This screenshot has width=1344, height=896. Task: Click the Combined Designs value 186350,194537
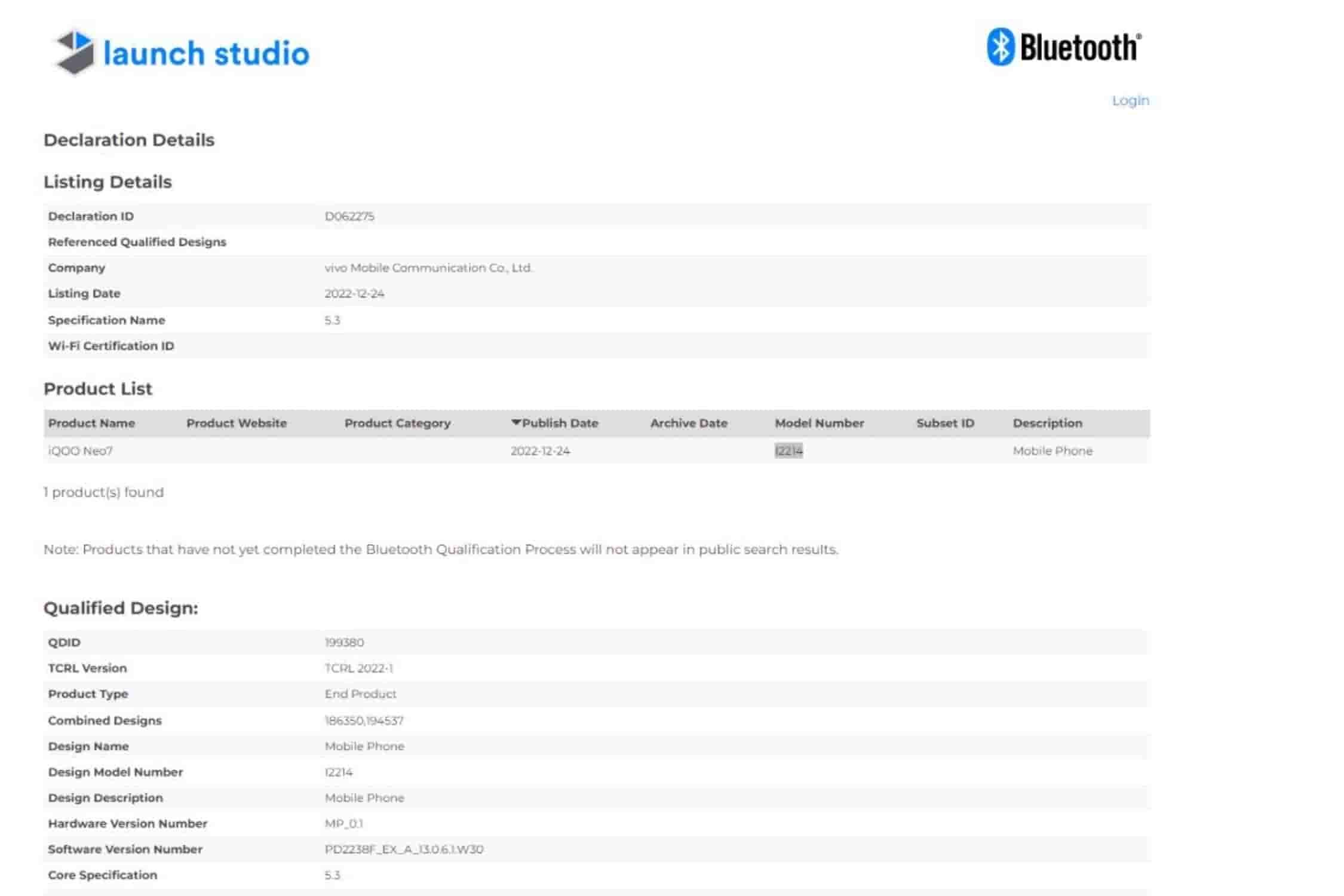[x=364, y=720]
